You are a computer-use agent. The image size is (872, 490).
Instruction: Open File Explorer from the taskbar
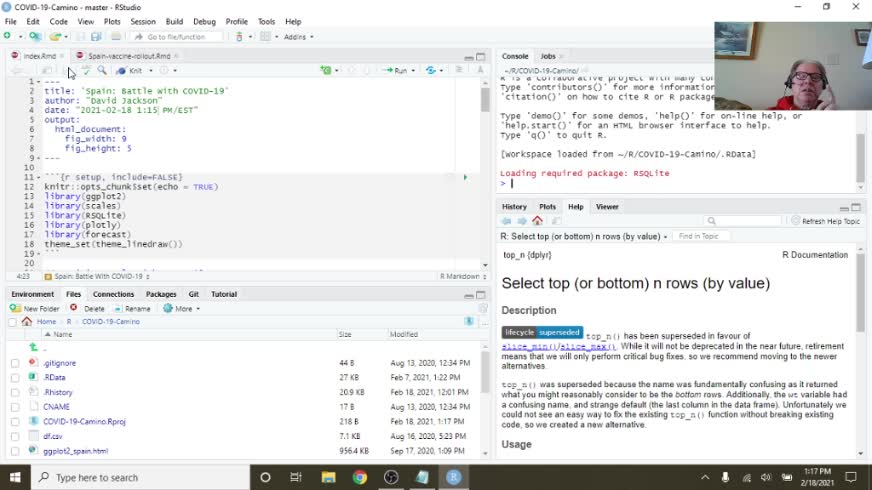pyautogui.click(x=329, y=477)
